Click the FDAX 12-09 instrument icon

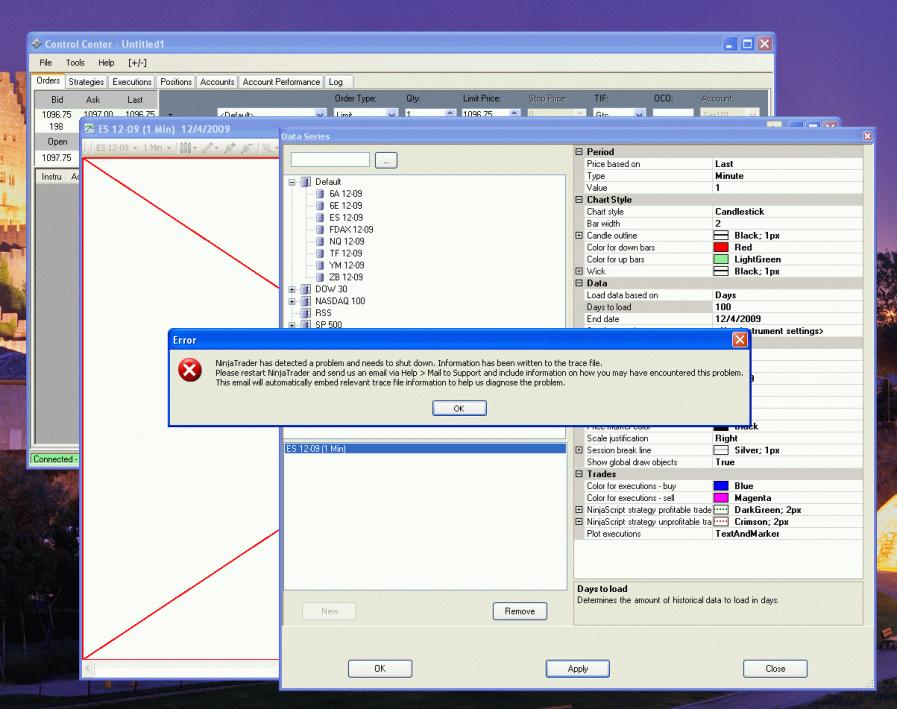(x=320, y=229)
